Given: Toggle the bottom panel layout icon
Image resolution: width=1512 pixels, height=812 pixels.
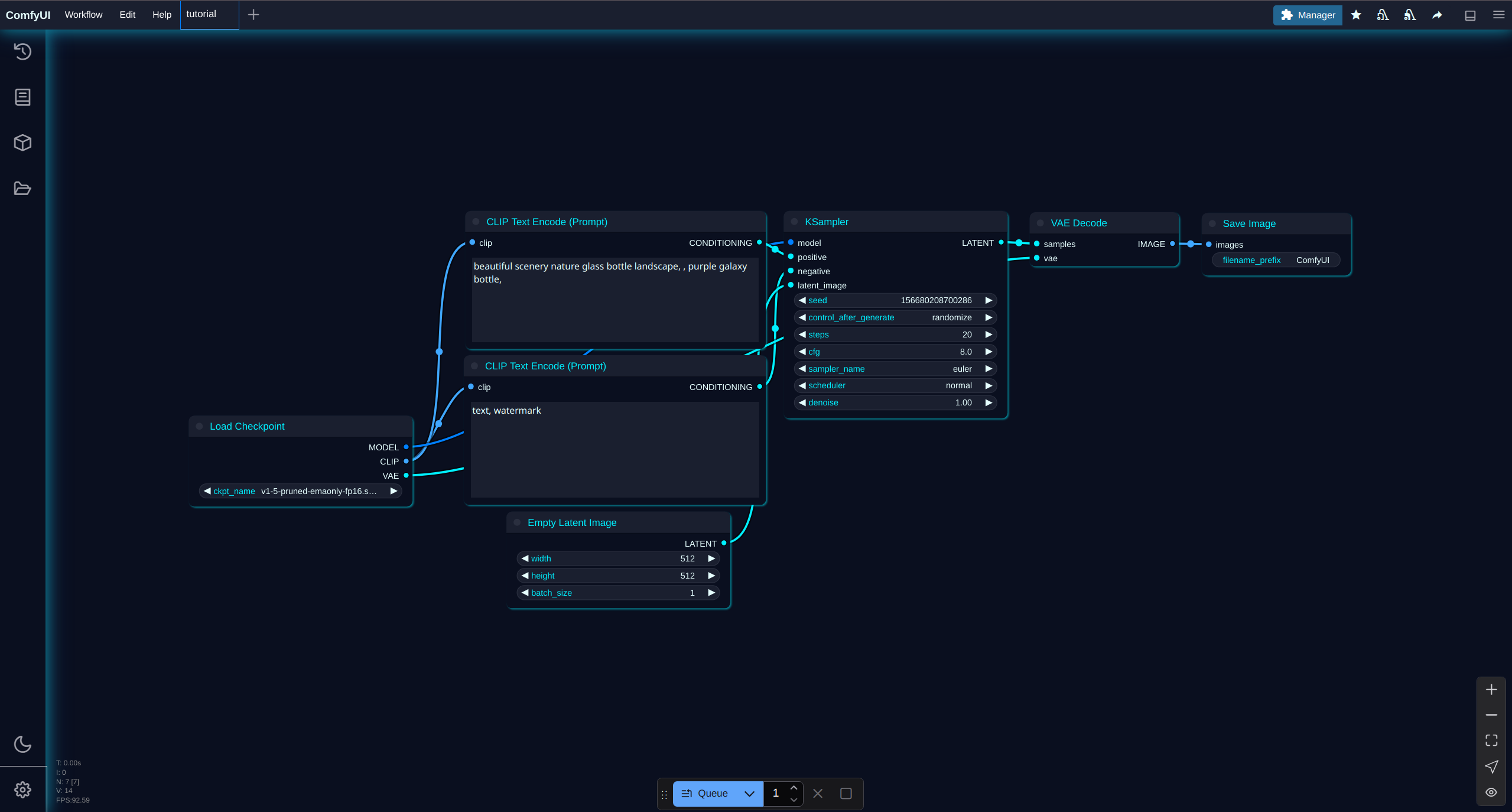Looking at the screenshot, I should click(x=1469, y=15).
